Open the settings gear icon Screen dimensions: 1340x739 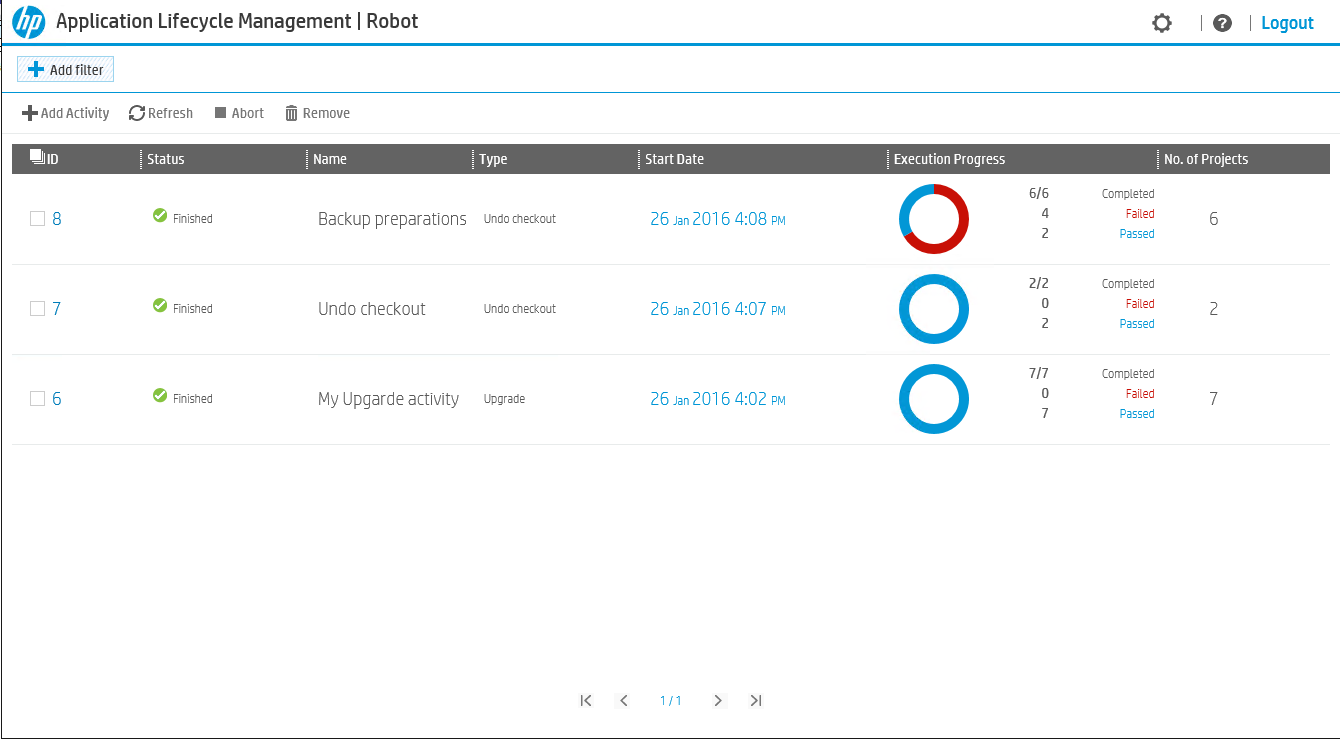click(1161, 23)
